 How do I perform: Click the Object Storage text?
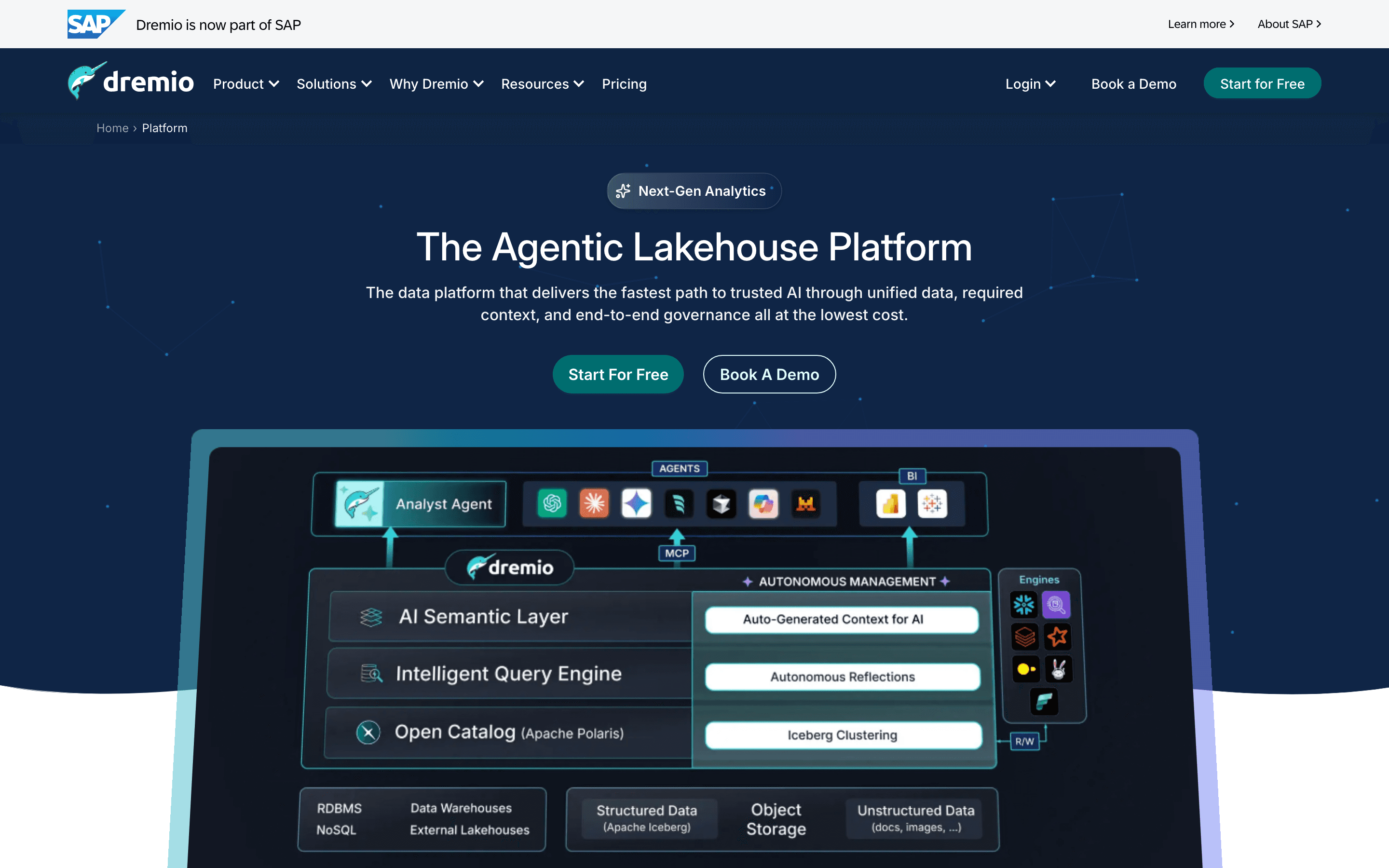(x=776, y=819)
